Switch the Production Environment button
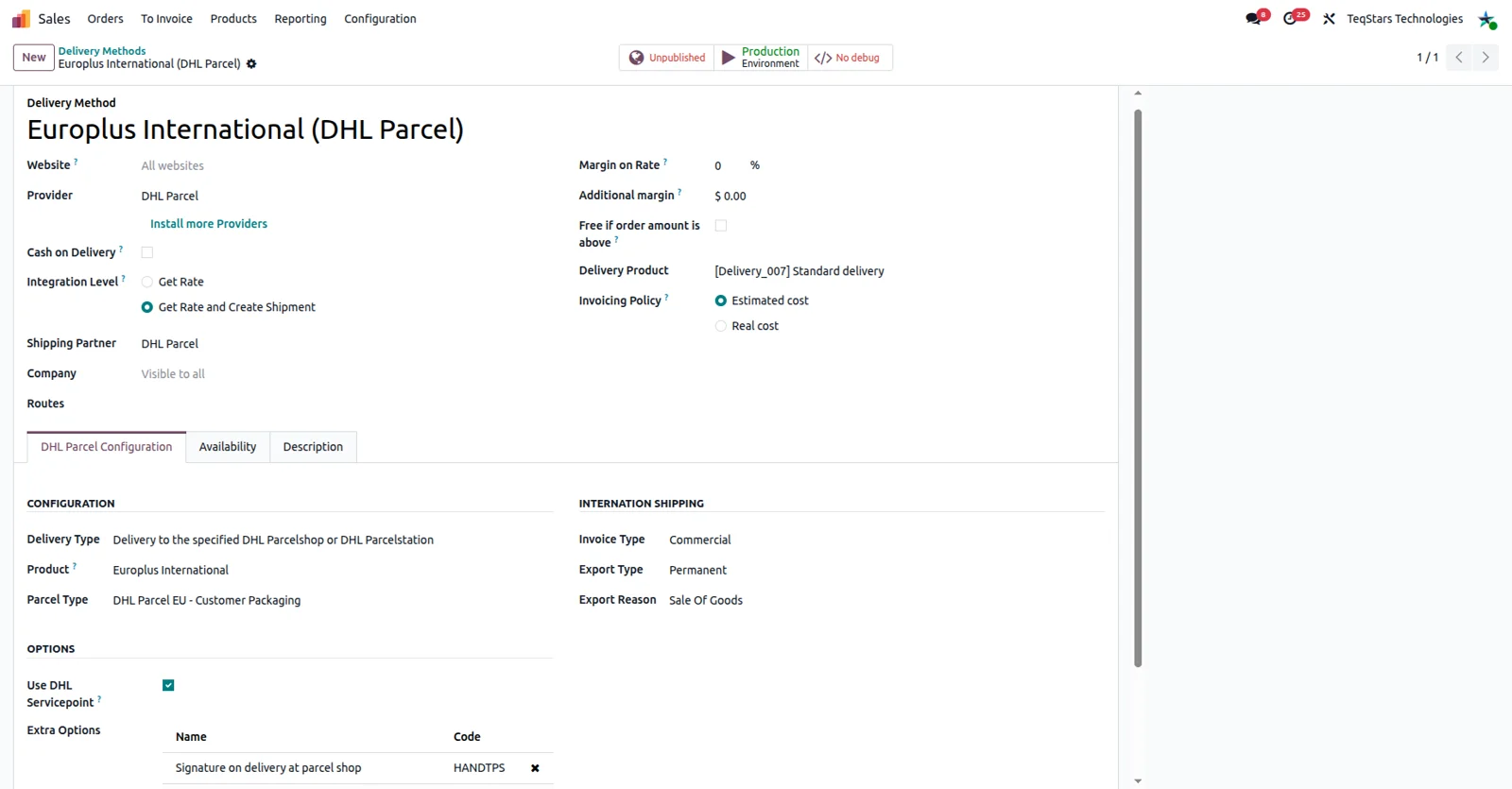The height and width of the screenshot is (789, 1512). point(761,58)
